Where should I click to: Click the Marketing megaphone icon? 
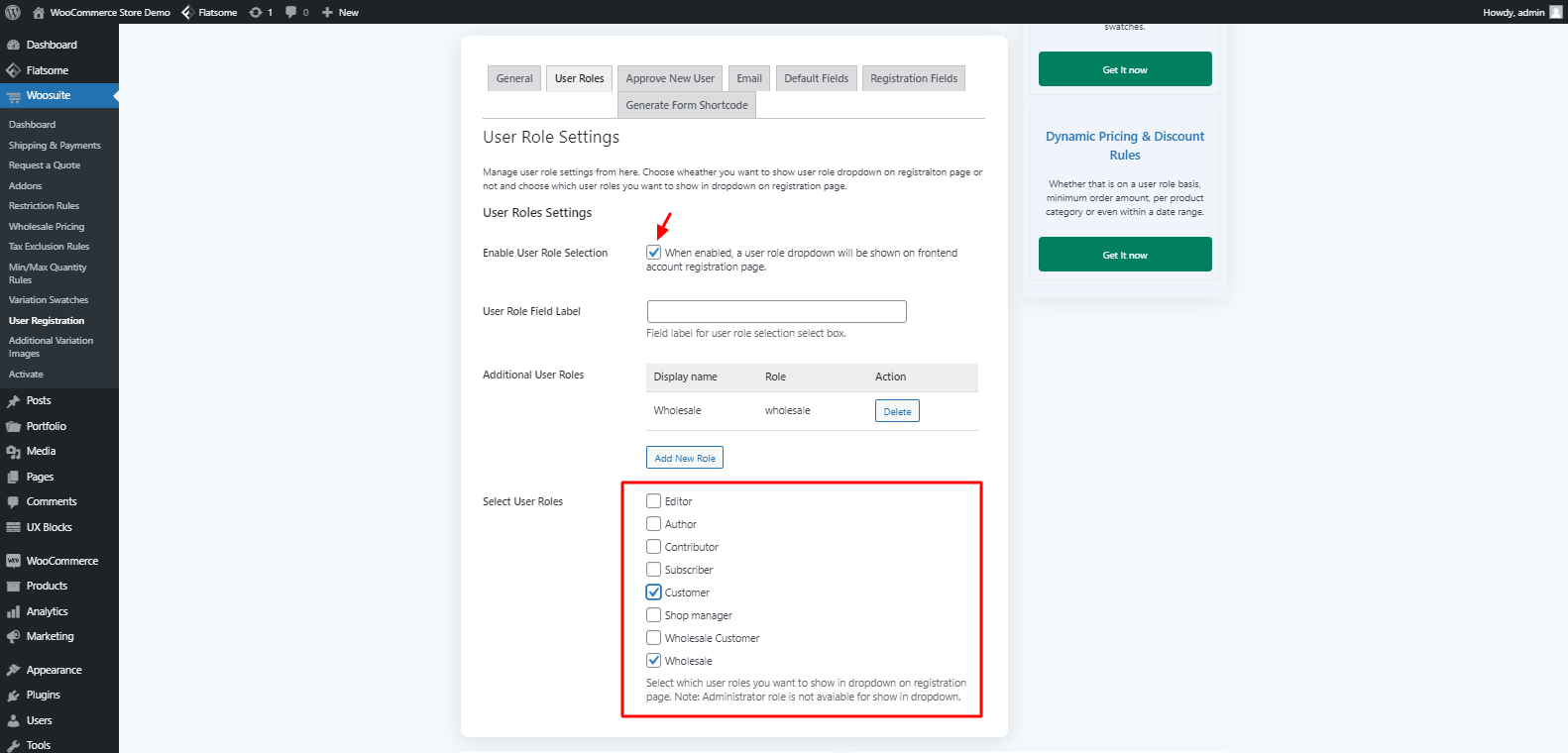tap(13, 637)
